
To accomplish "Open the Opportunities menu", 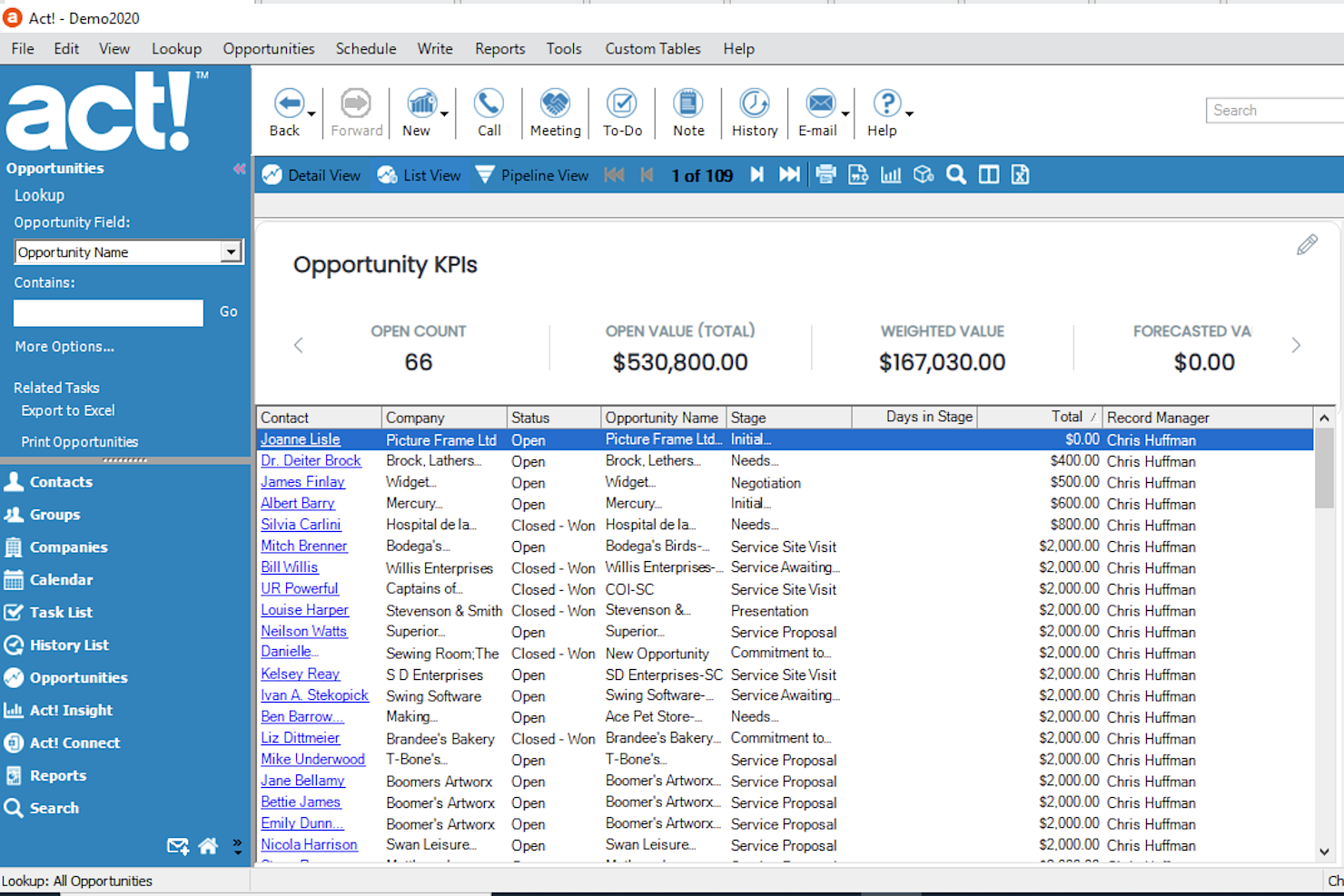I will click(x=268, y=48).
